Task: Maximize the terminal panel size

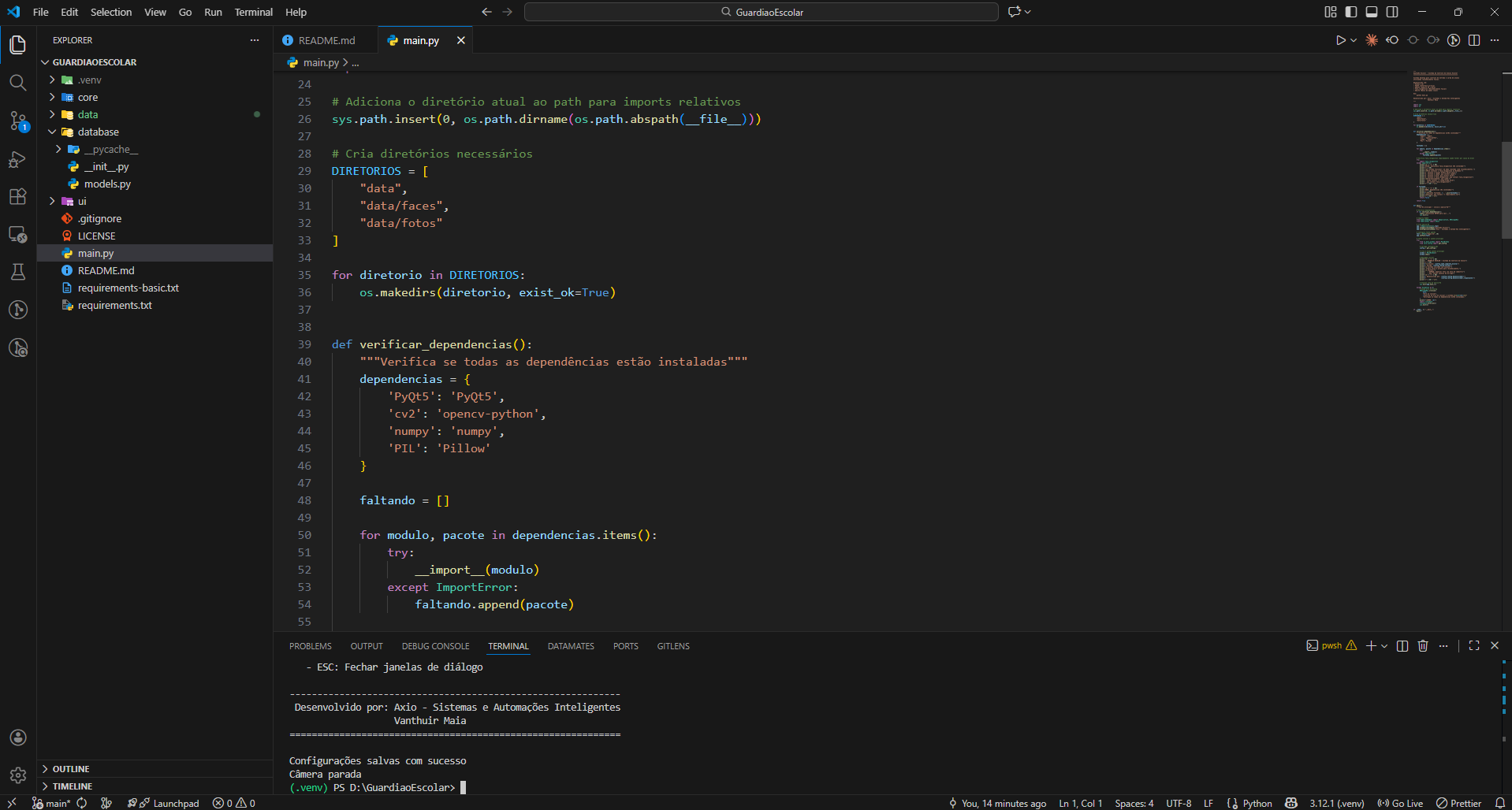Action: (1474, 646)
